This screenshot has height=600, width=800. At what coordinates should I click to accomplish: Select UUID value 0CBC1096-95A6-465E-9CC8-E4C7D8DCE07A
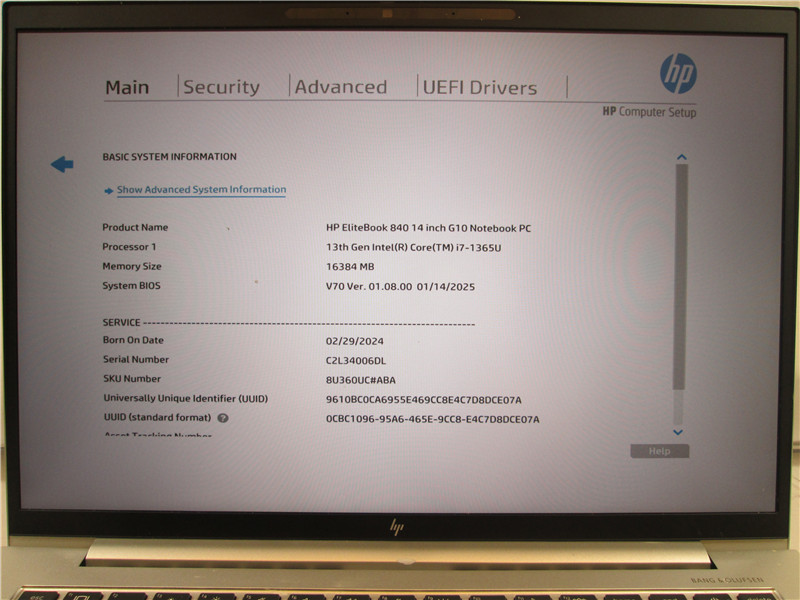pyautogui.click(x=433, y=419)
